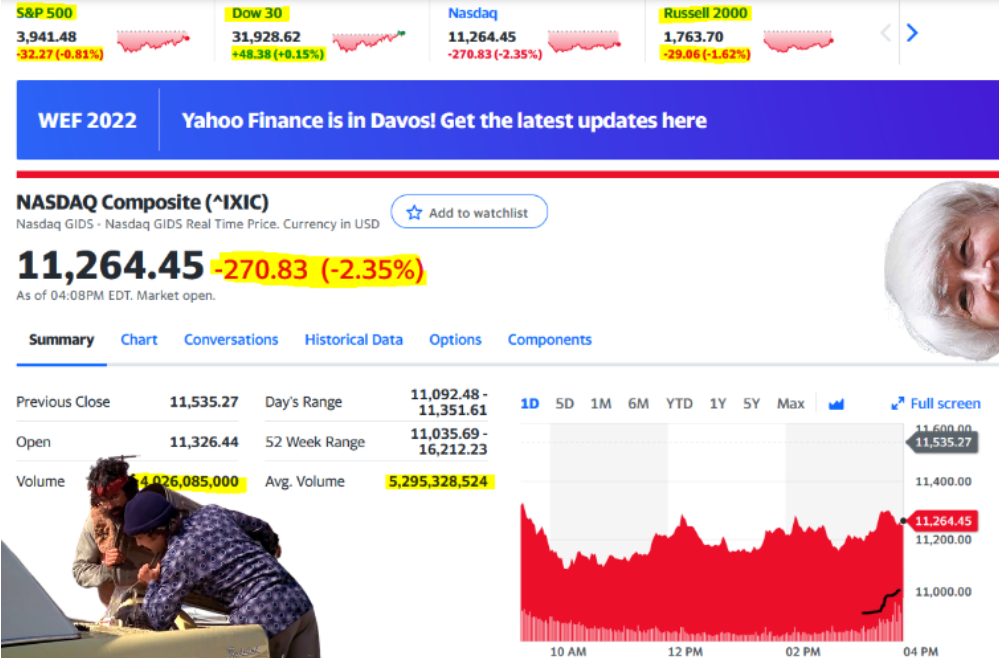Switch to the Chart tab
Viewport: 999px width, 658px height.
tap(139, 340)
